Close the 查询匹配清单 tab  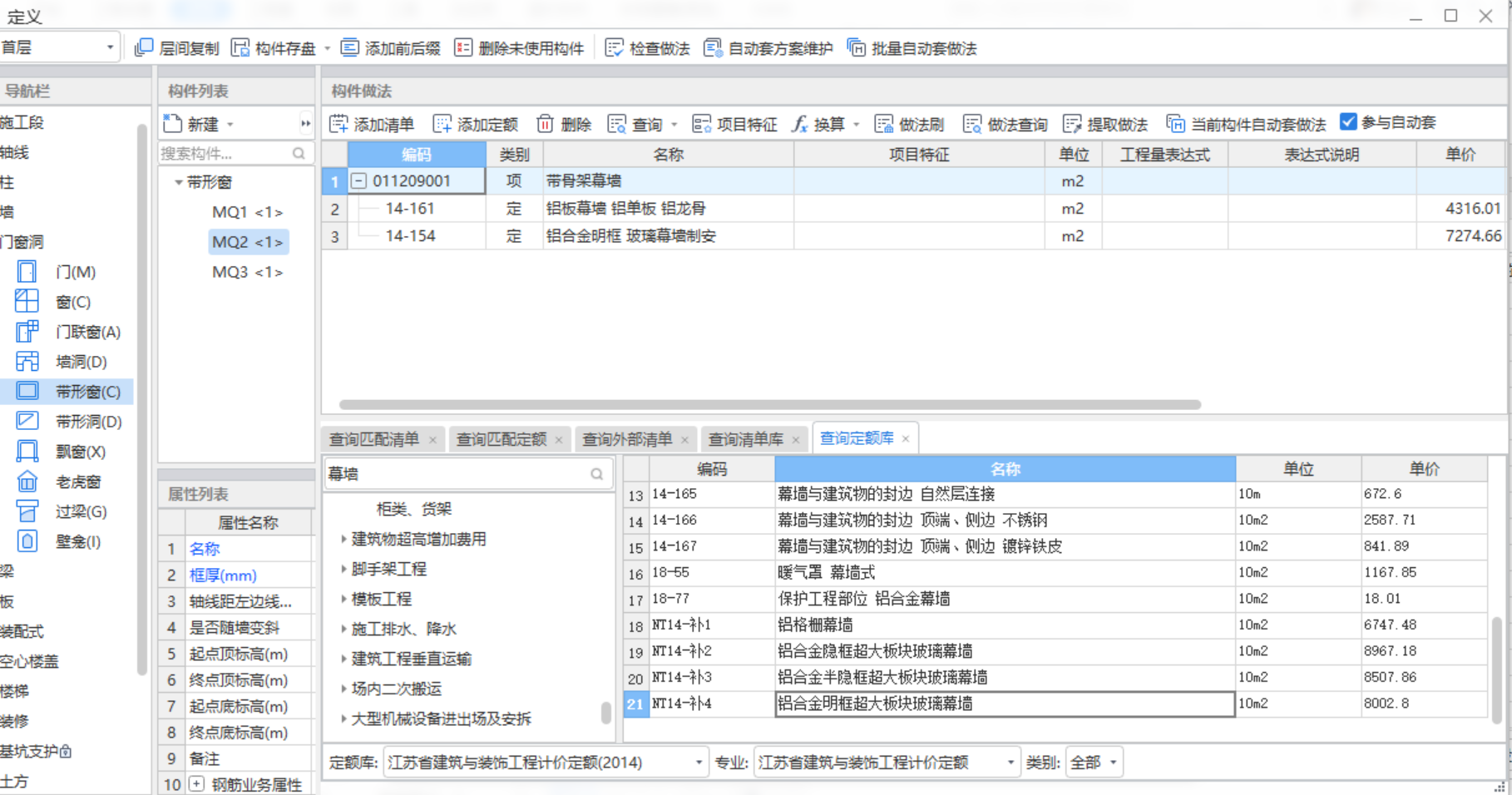(432, 440)
